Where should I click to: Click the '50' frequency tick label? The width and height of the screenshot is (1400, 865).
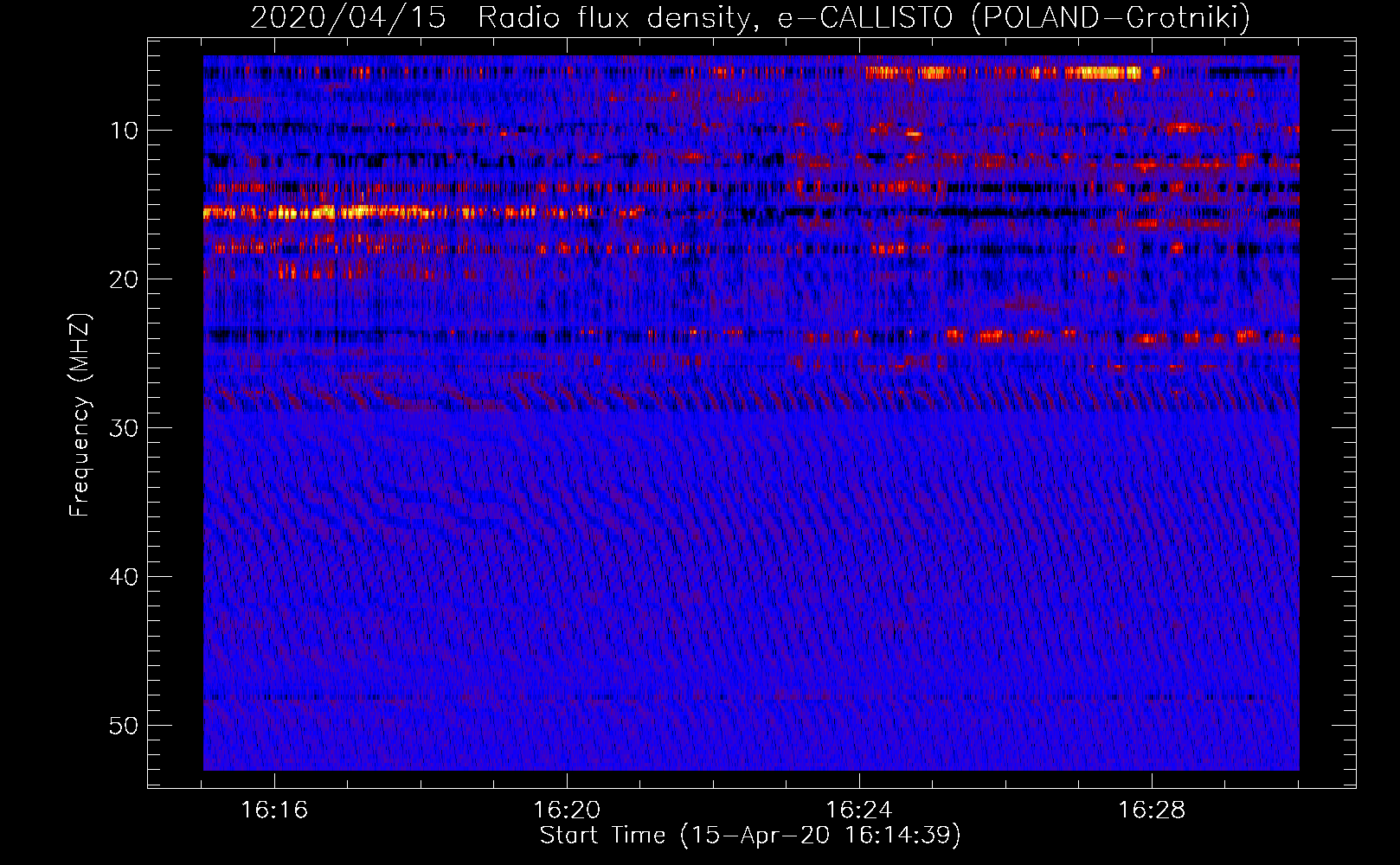[125, 726]
